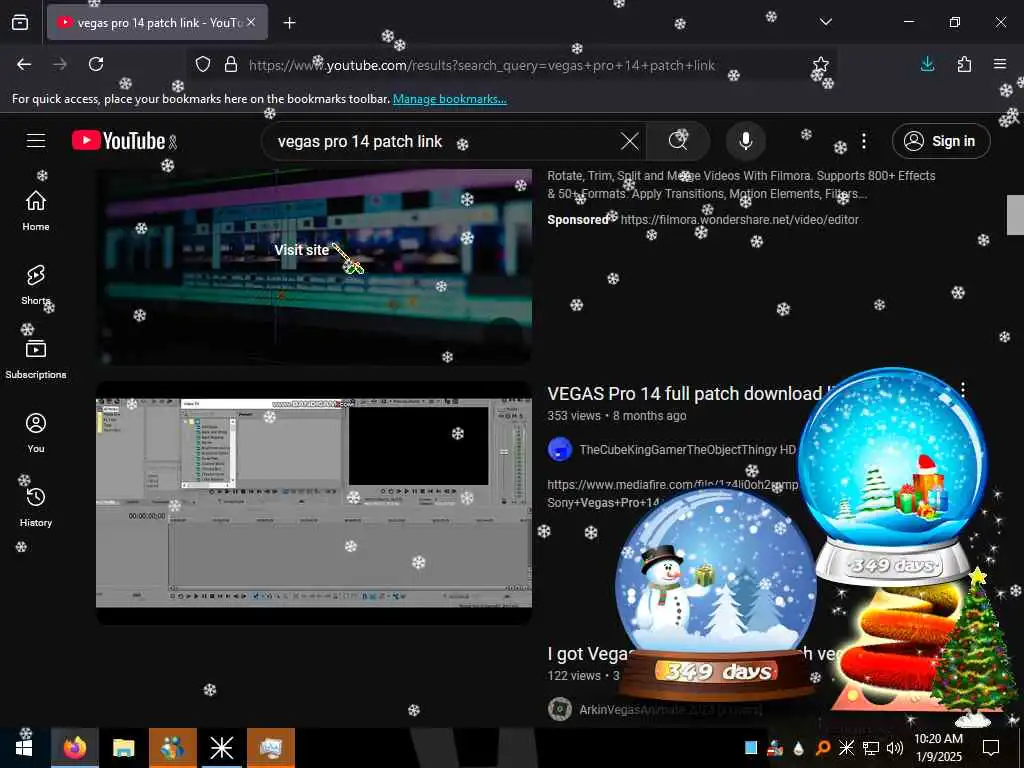This screenshot has height=768, width=1024.
Task: Start voice search with microphone
Action: pyautogui.click(x=746, y=141)
